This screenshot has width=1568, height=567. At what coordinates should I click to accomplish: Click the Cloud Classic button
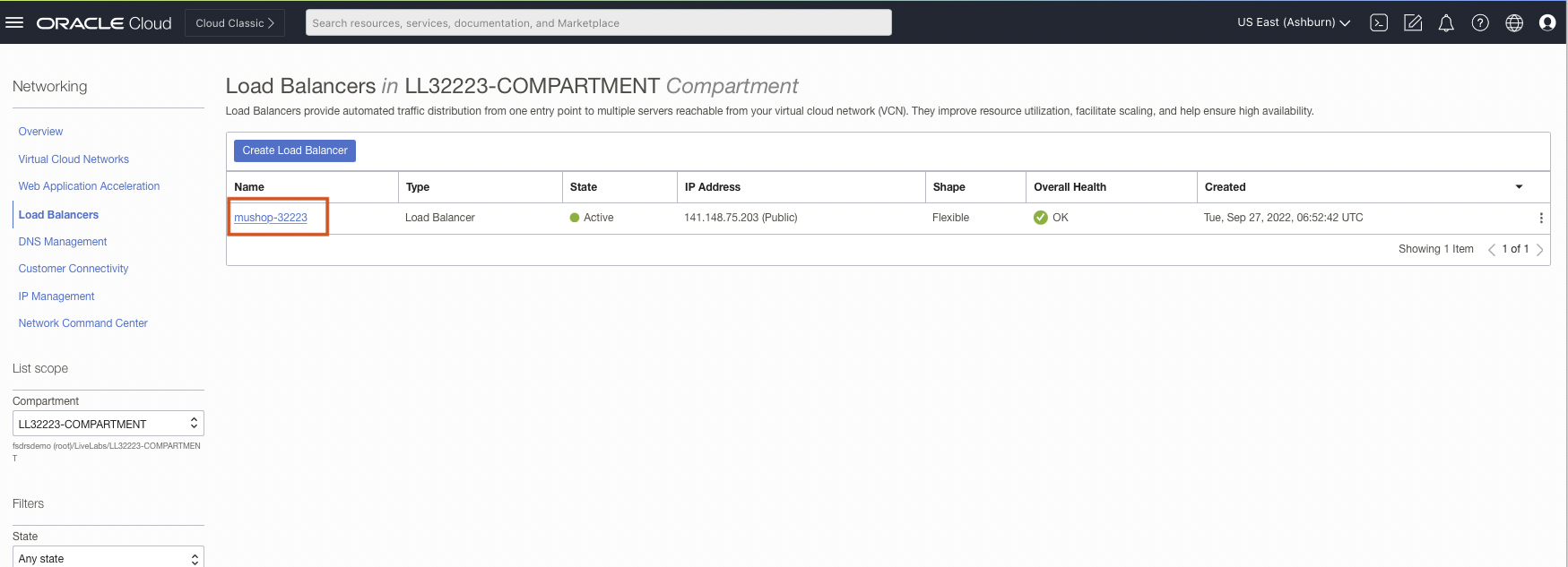point(235,23)
